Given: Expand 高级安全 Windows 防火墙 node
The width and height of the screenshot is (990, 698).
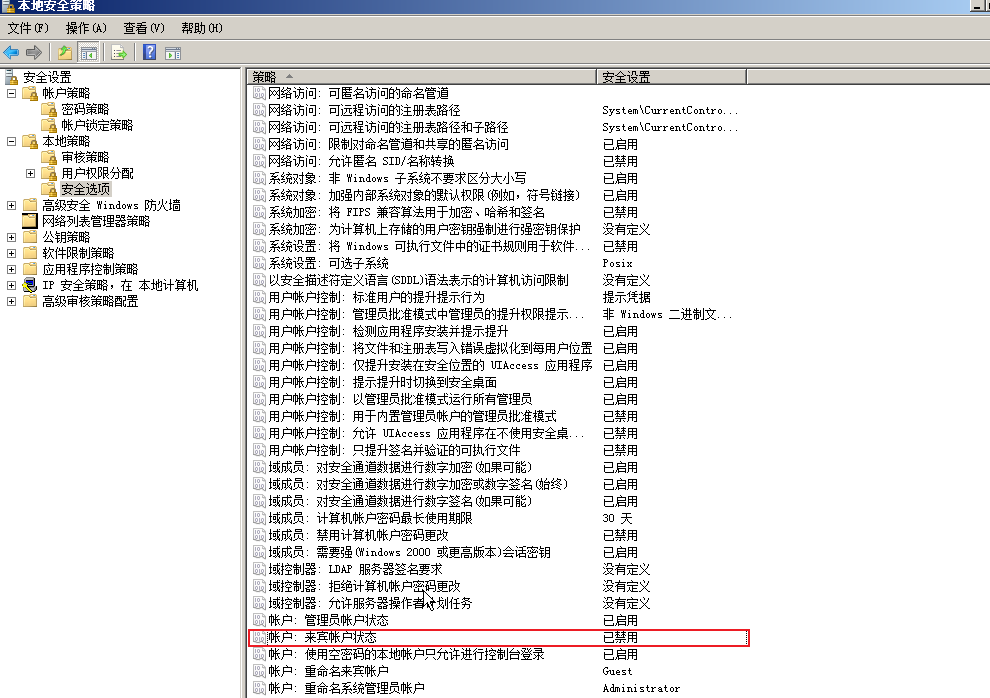Looking at the screenshot, I should click(x=11, y=206).
